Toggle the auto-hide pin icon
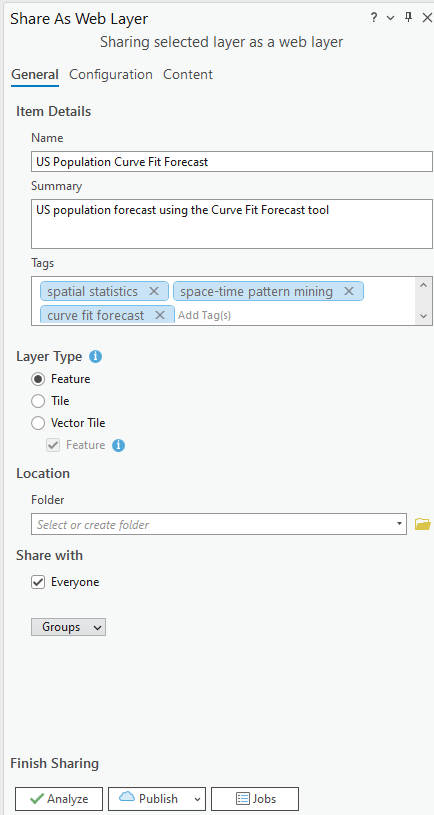The height and width of the screenshot is (815, 434). tap(409, 18)
